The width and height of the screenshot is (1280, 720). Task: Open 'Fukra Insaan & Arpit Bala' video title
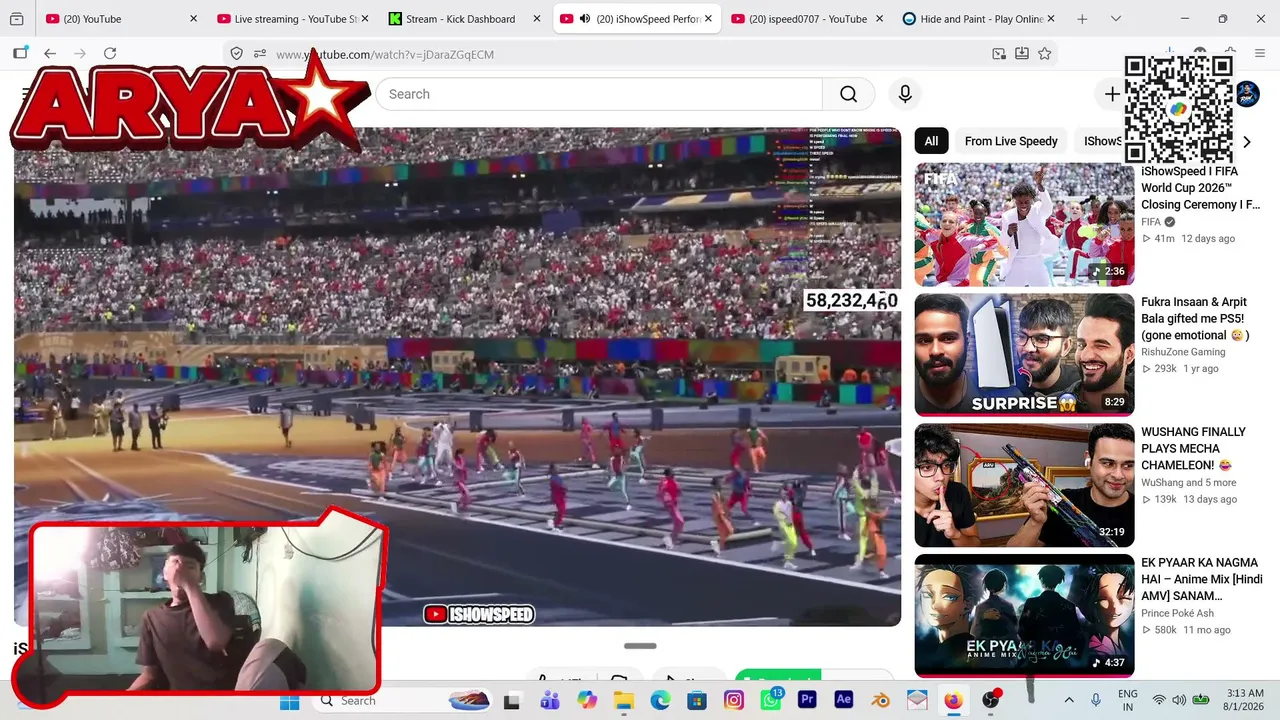[x=1196, y=318]
